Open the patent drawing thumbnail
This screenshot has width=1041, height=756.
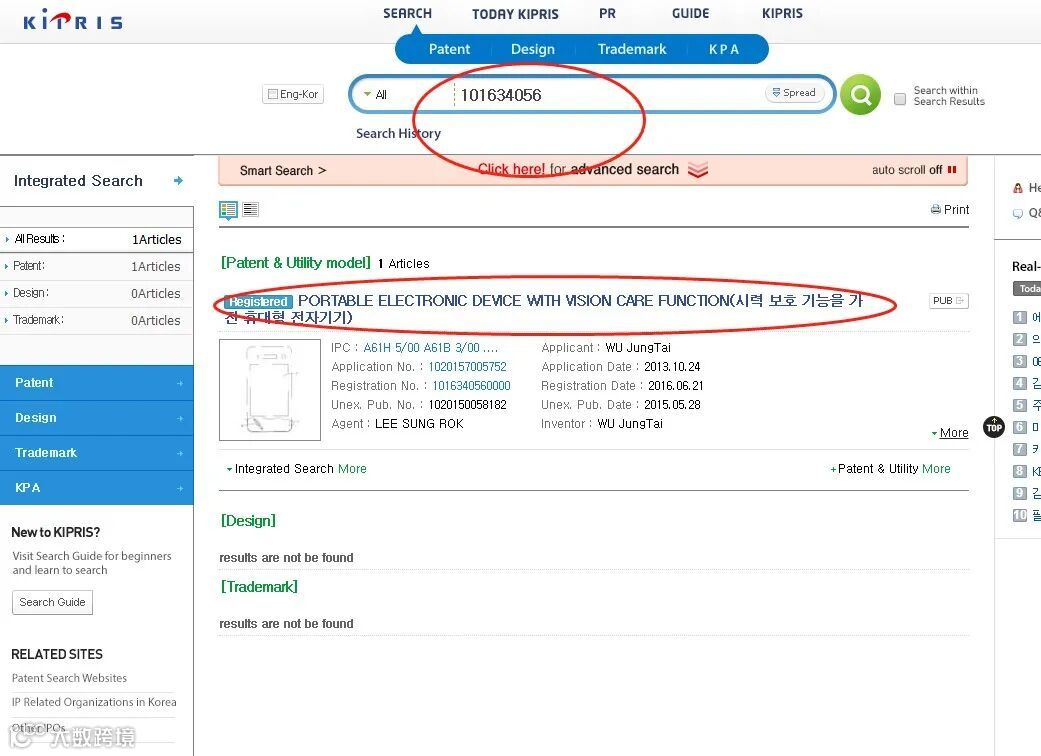(x=270, y=390)
